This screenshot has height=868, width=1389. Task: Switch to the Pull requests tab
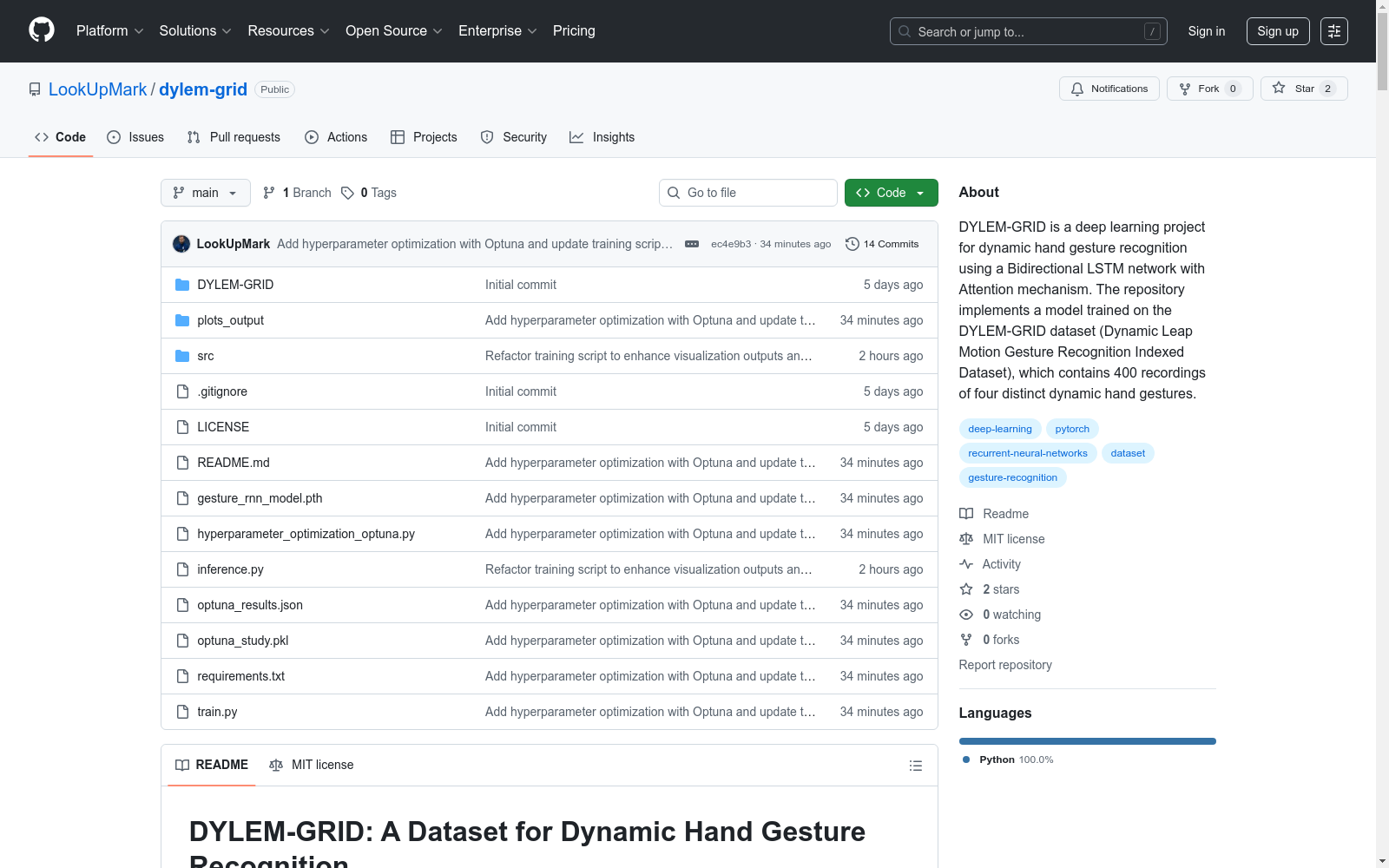click(x=234, y=137)
